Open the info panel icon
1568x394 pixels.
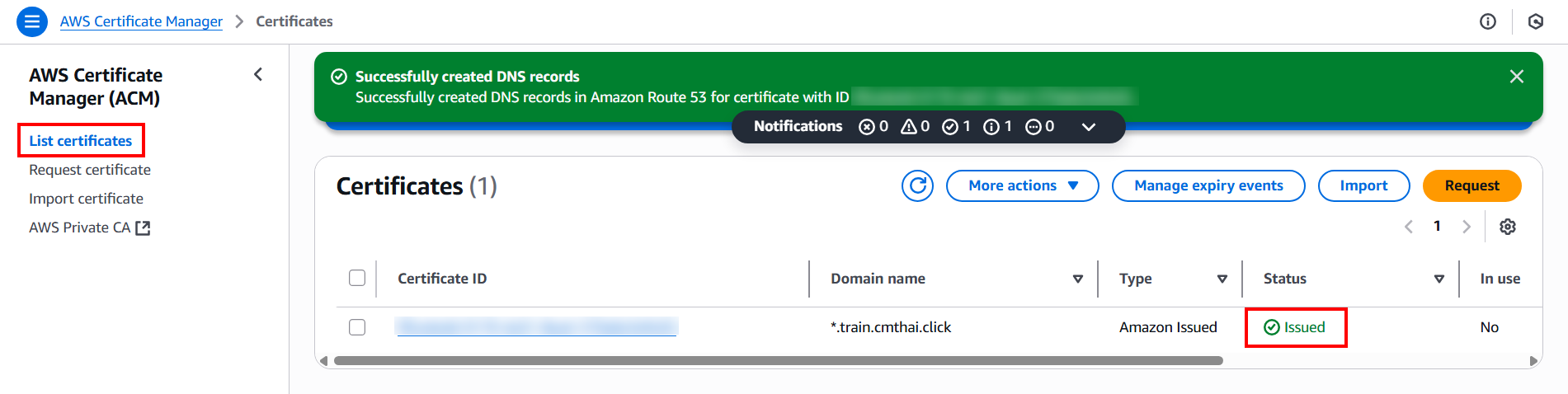(x=1488, y=21)
